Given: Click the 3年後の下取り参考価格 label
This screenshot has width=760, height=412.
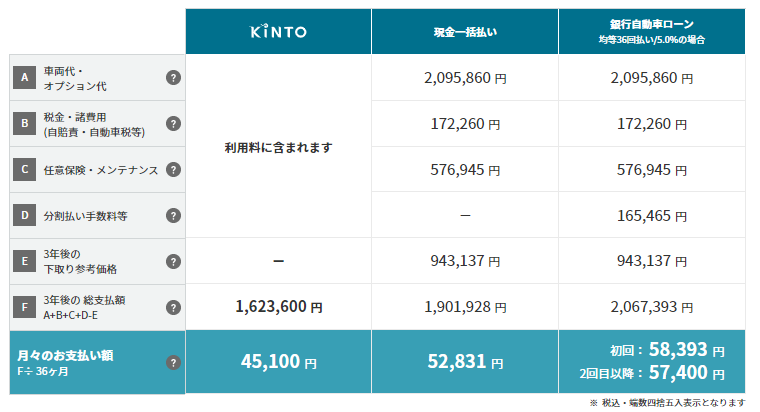Looking at the screenshot, I should (80, 262).
